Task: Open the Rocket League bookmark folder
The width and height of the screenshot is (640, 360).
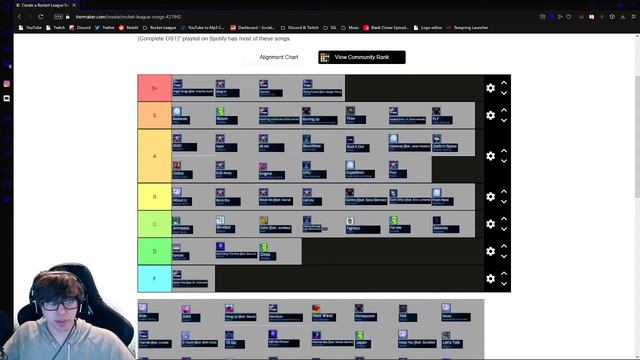Action: click(160, 28)
